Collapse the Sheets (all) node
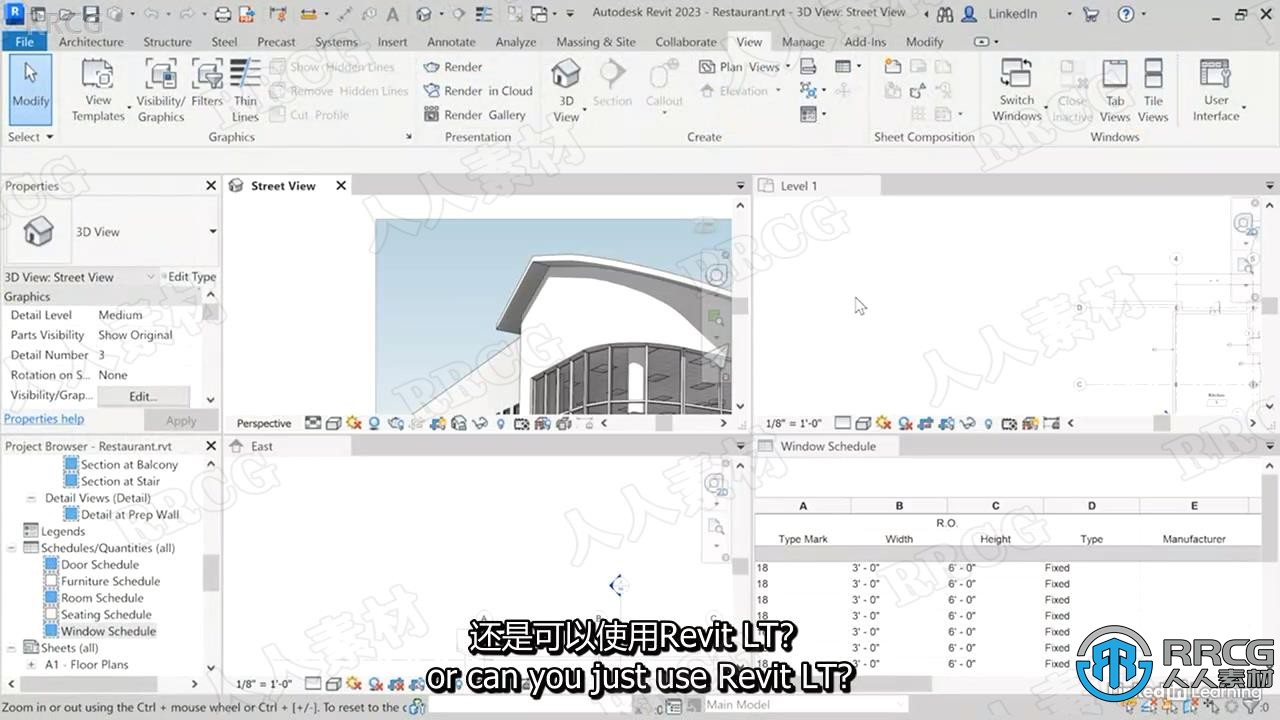 coord(11,648)
